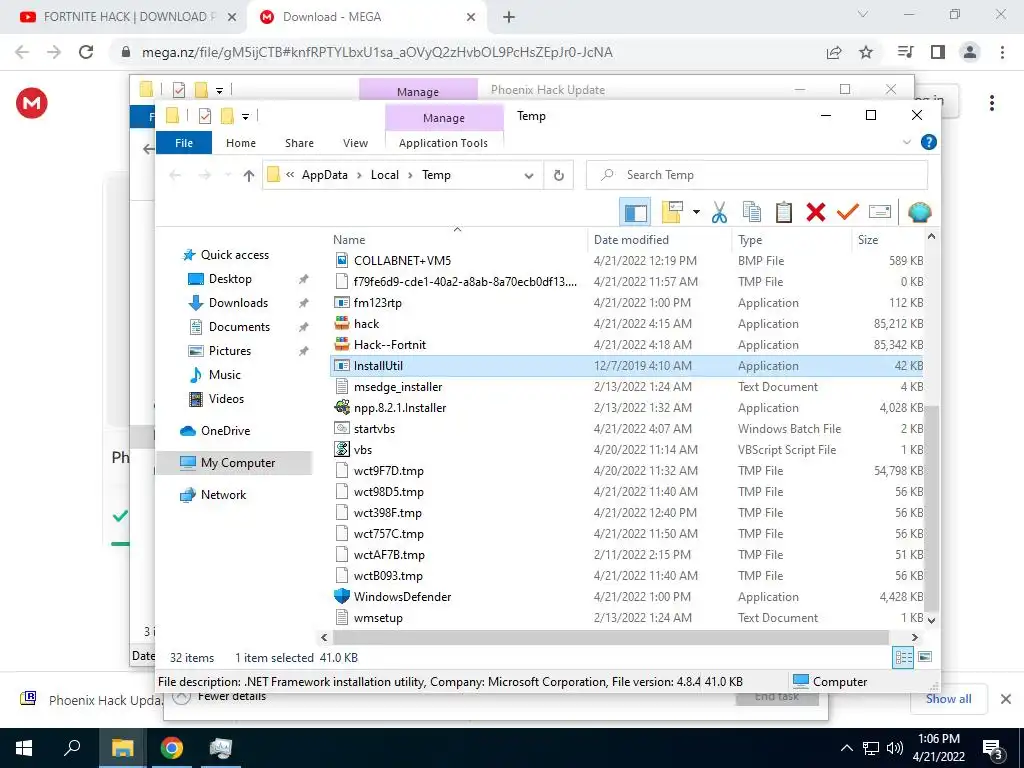Screen dimensions: 1024x768
Task: Open the Share ribbon tab
Action: (299, 143)
